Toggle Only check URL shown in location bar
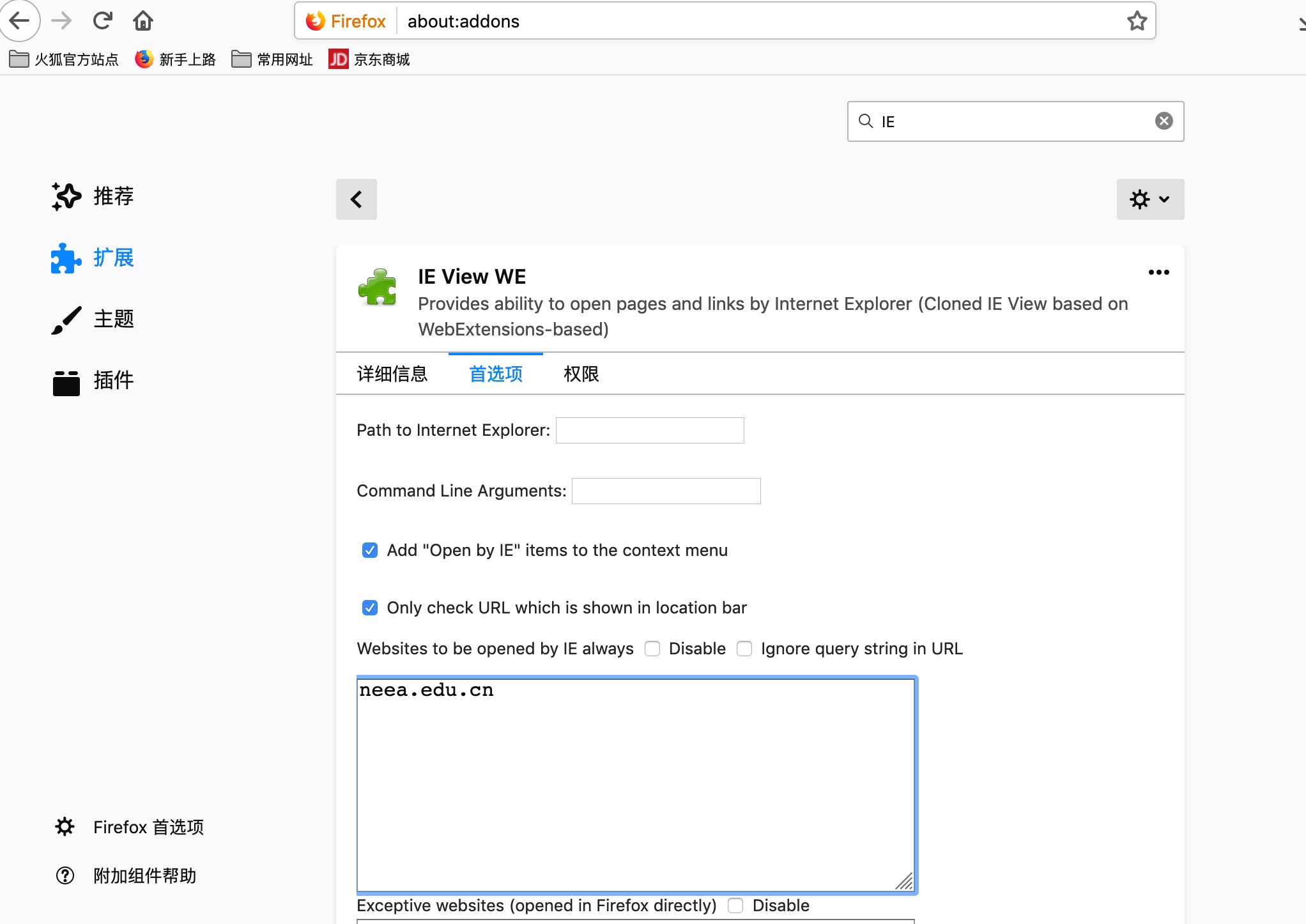 tap(370, 608)
